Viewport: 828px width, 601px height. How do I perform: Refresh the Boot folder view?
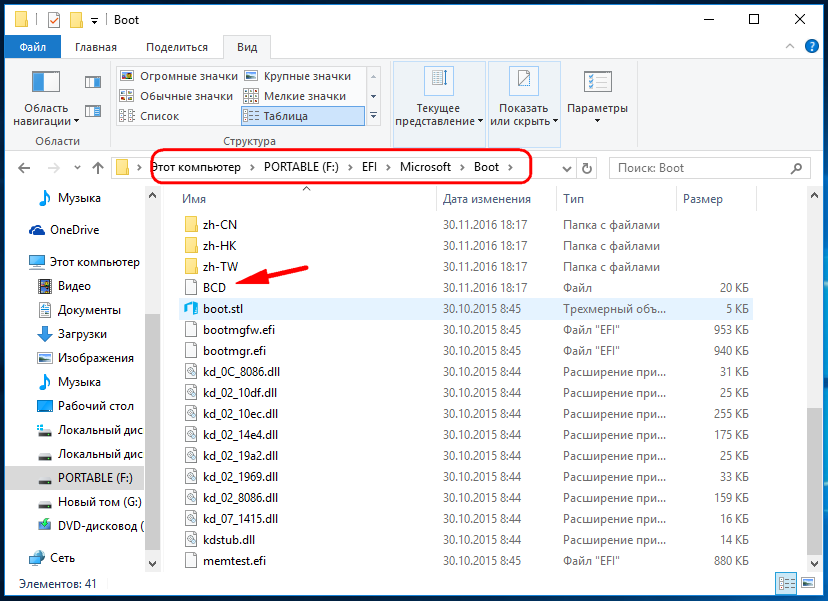pos(587,168)
